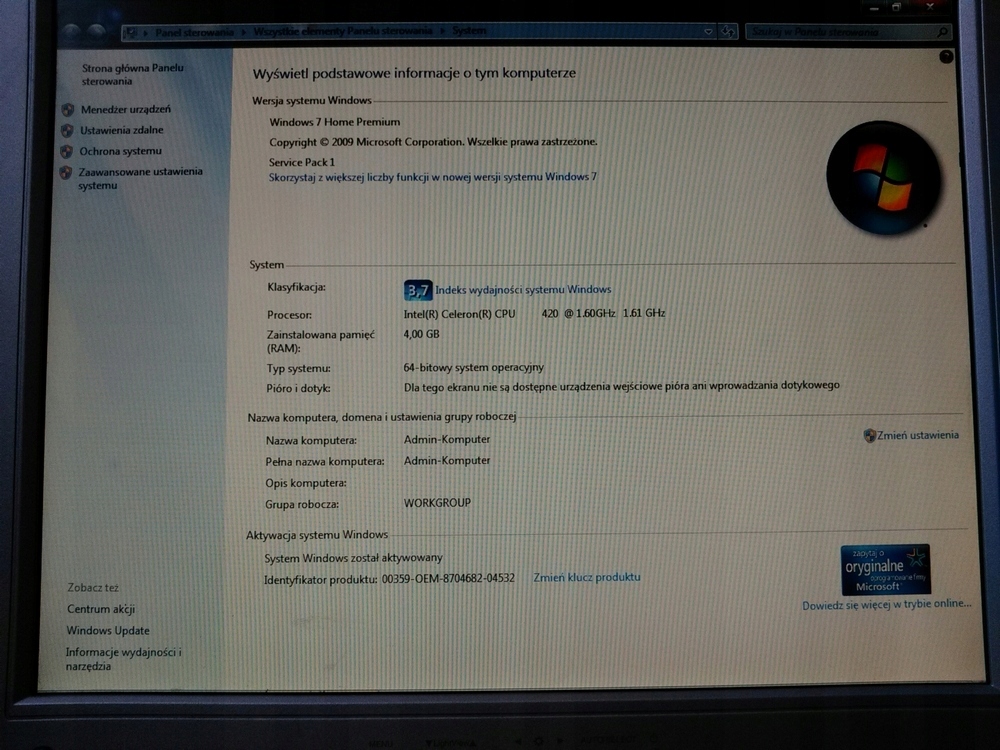This screenshot has width=1000, height=750.
Task: Open Dowiedz się więcej w trybie online link
Action: [x=886, y=605]
